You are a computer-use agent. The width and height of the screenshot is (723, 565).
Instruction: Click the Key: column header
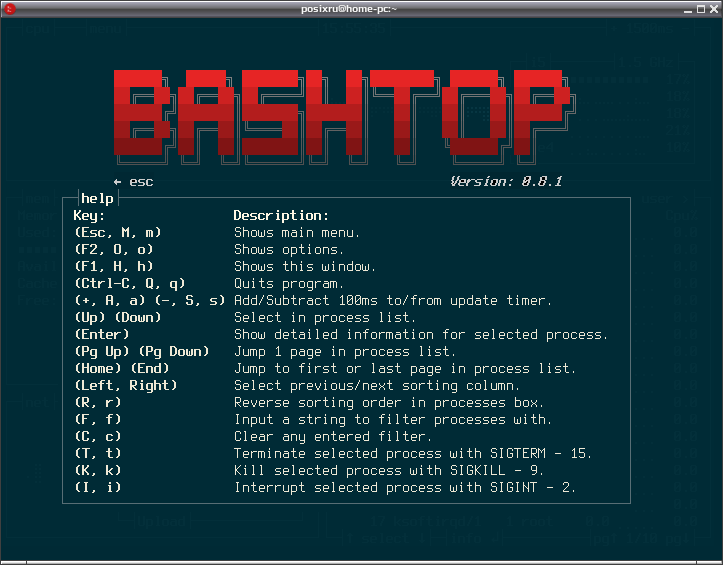(x=89, y=215)
